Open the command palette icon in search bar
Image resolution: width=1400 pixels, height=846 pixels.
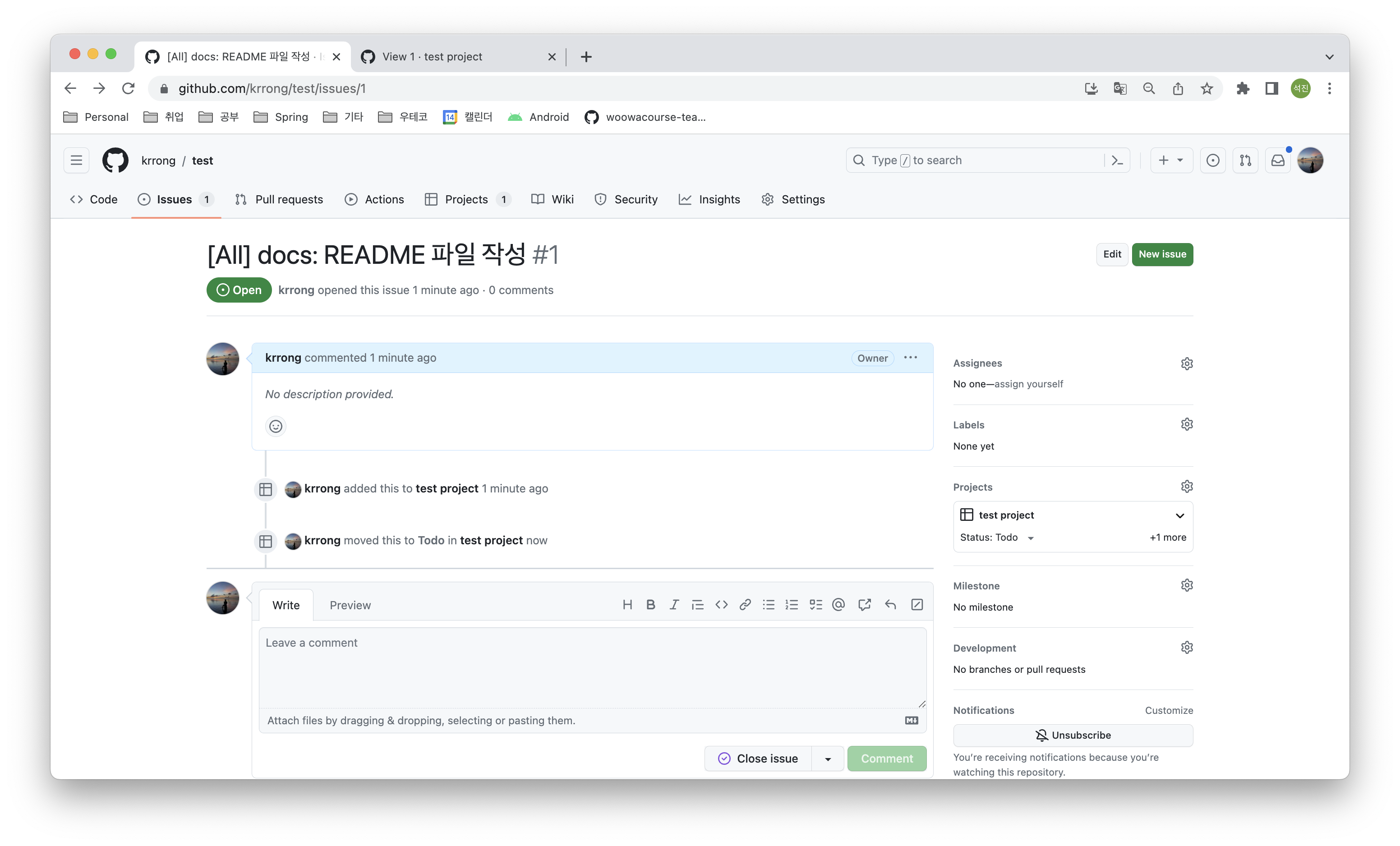1117,160
